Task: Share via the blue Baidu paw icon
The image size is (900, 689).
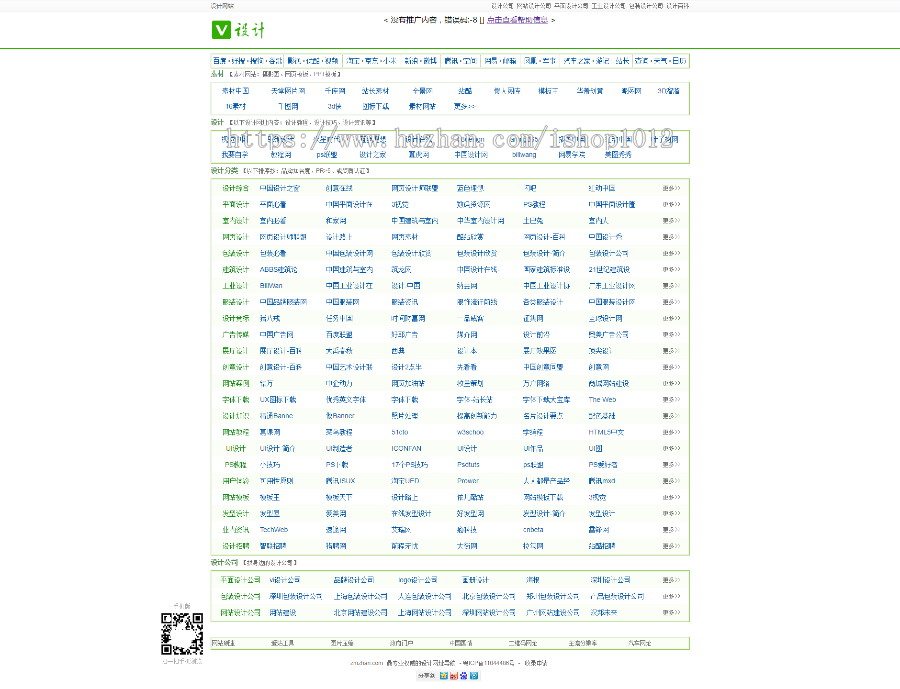Action: tap(464, 676)
